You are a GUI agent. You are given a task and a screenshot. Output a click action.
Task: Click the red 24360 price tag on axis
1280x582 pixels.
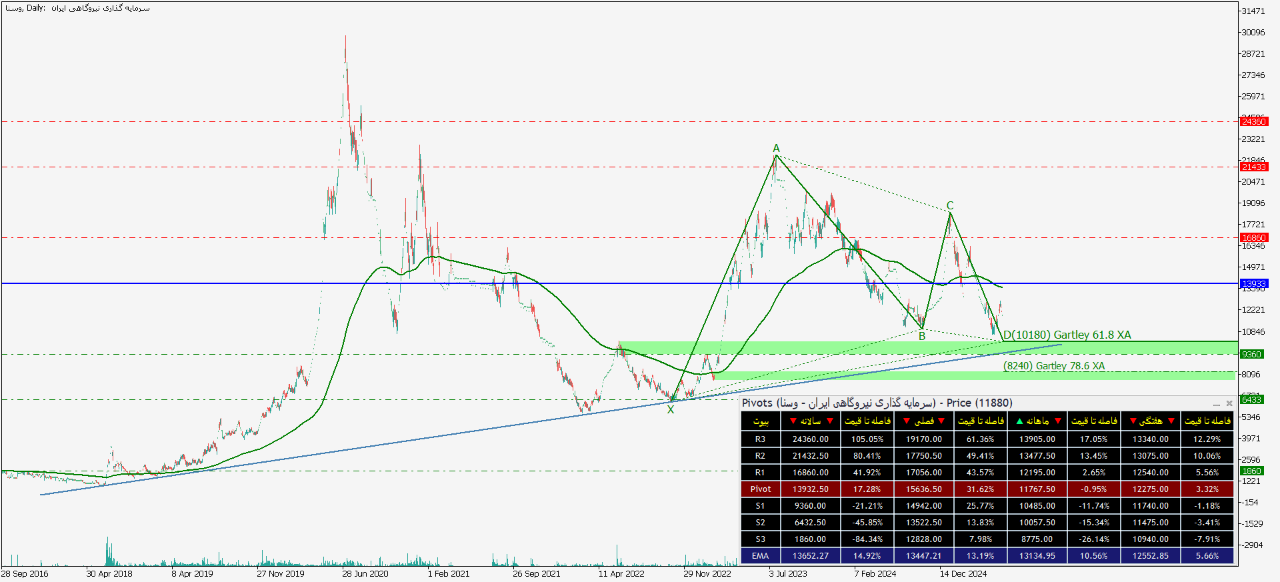1252,121
